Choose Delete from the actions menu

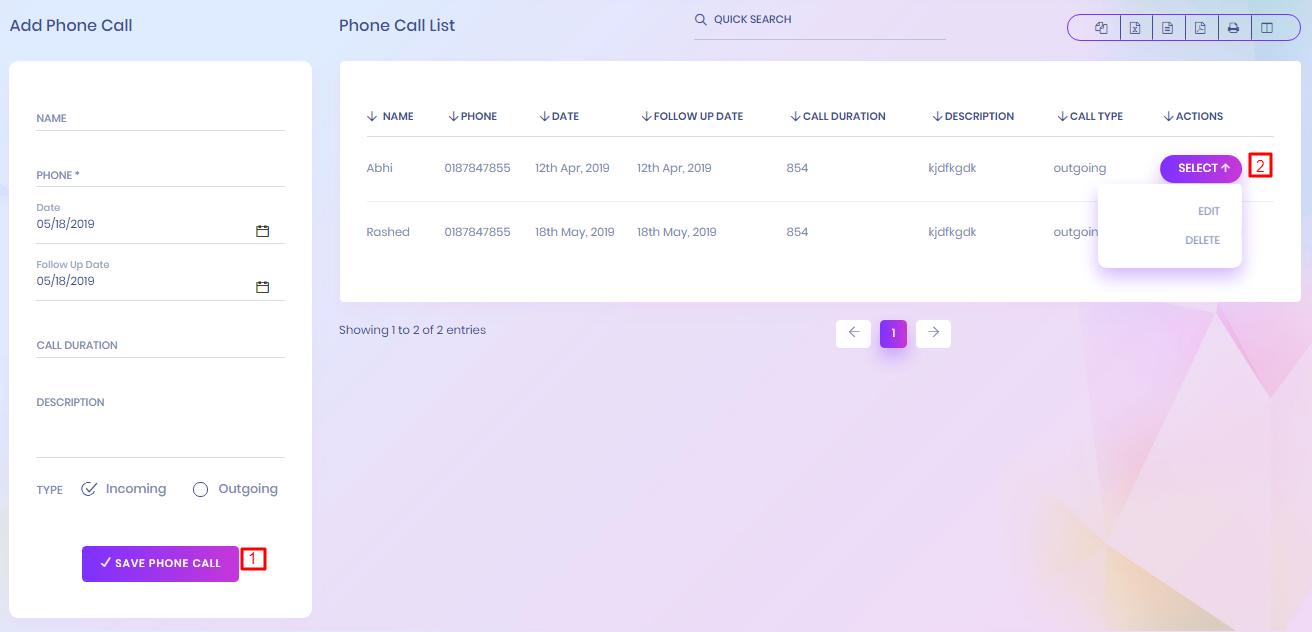(1202, 240)
